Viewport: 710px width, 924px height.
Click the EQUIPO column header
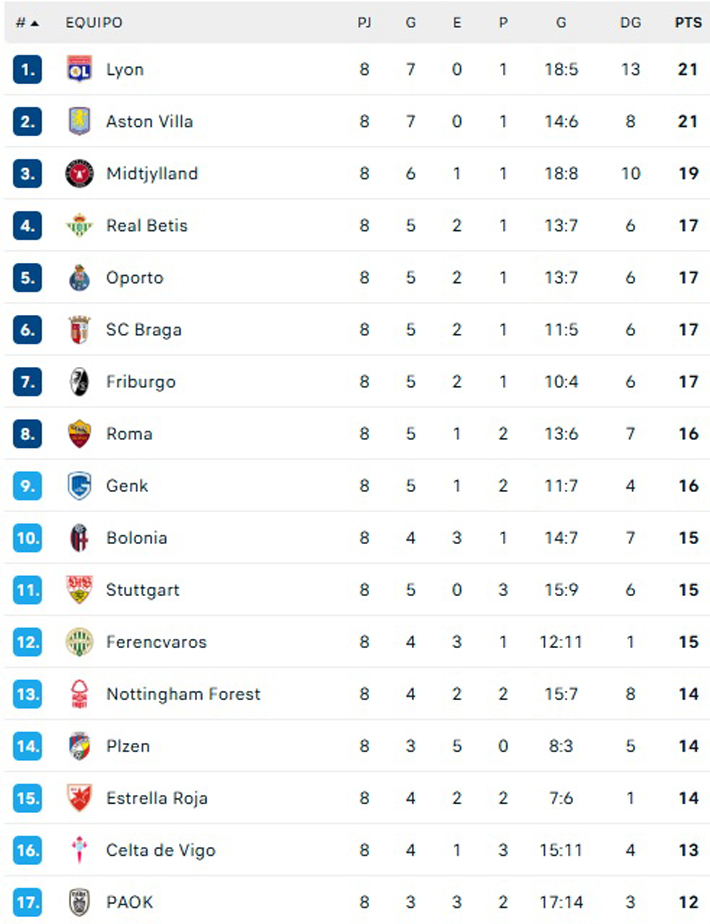(94, 22)
